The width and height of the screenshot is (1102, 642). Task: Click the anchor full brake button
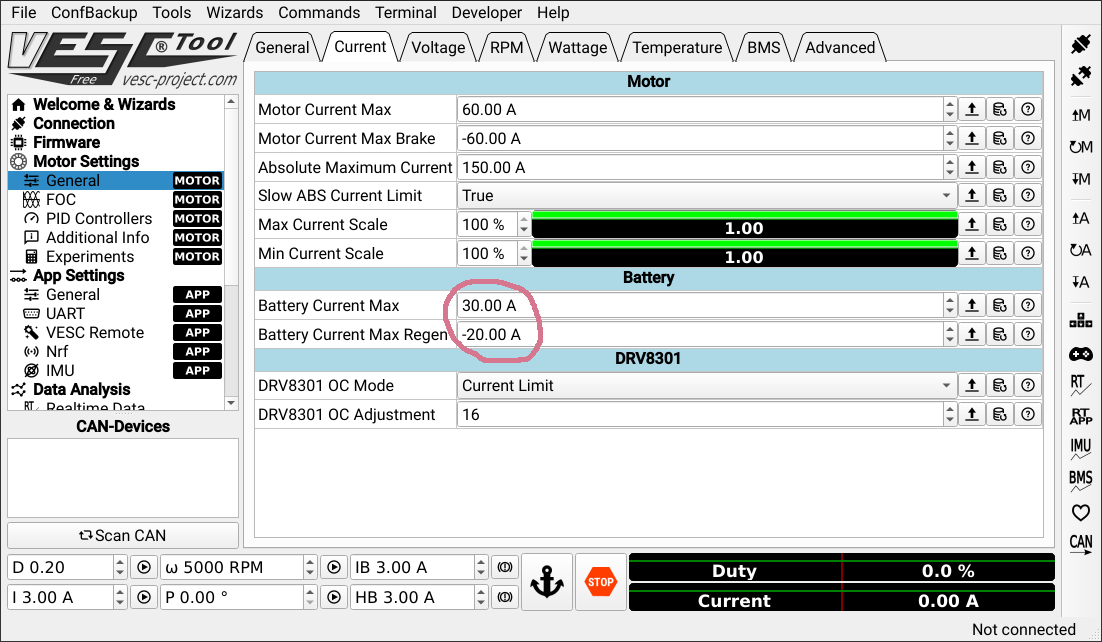[547, 582]
